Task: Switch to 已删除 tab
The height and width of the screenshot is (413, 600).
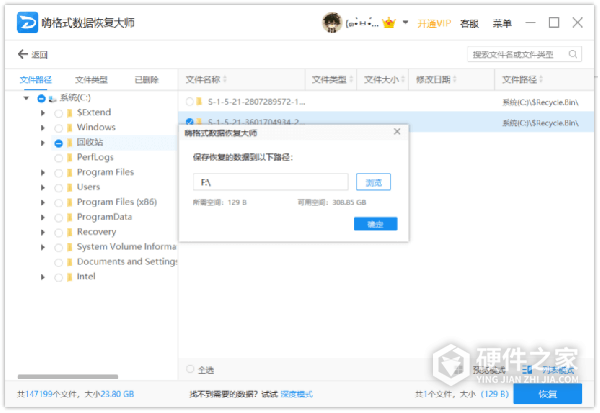Action: [147, 80]
